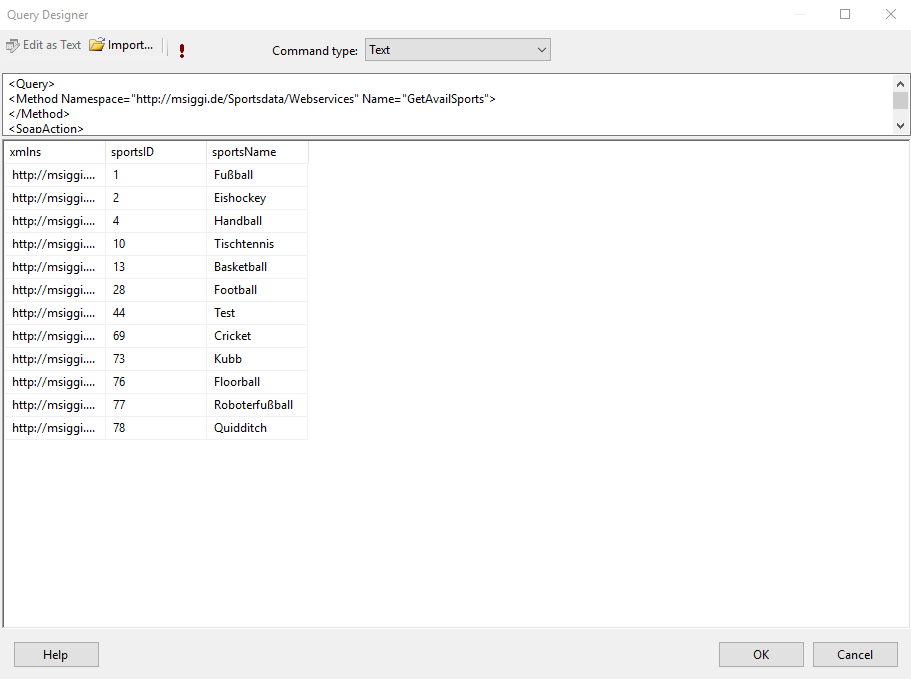The width and height of the screenshot is (911, 679).
Task: Click the Import folder icon
Action: click(x=97, y=46)
